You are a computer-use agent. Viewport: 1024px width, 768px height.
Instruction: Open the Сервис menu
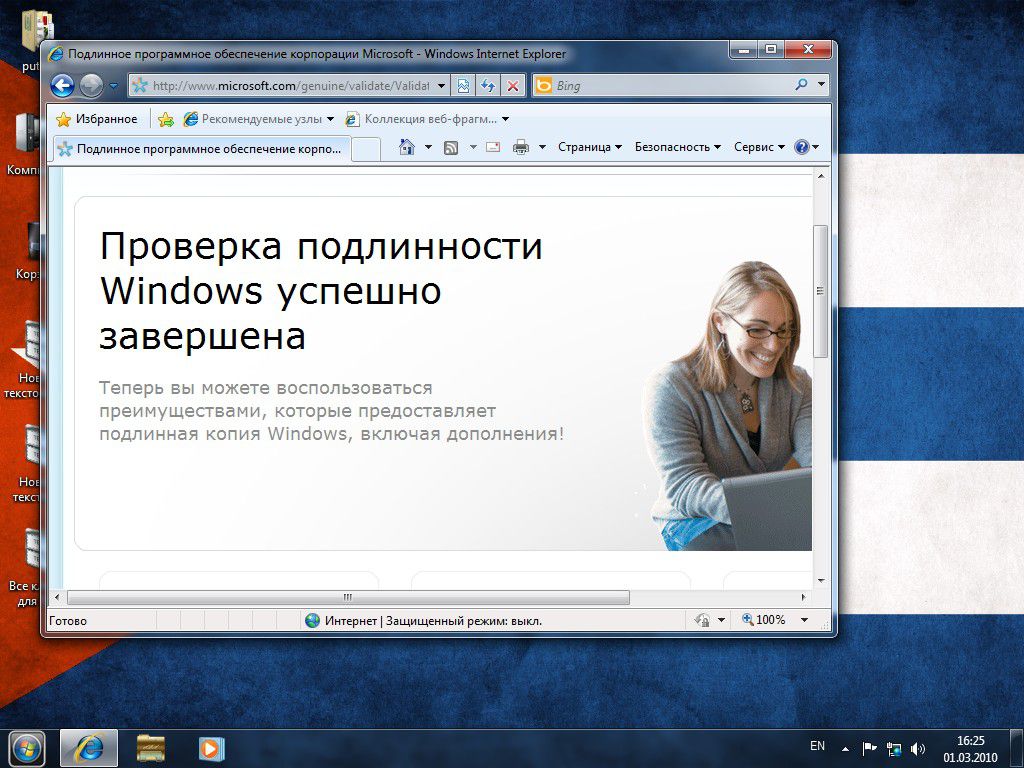click(758, 146)
